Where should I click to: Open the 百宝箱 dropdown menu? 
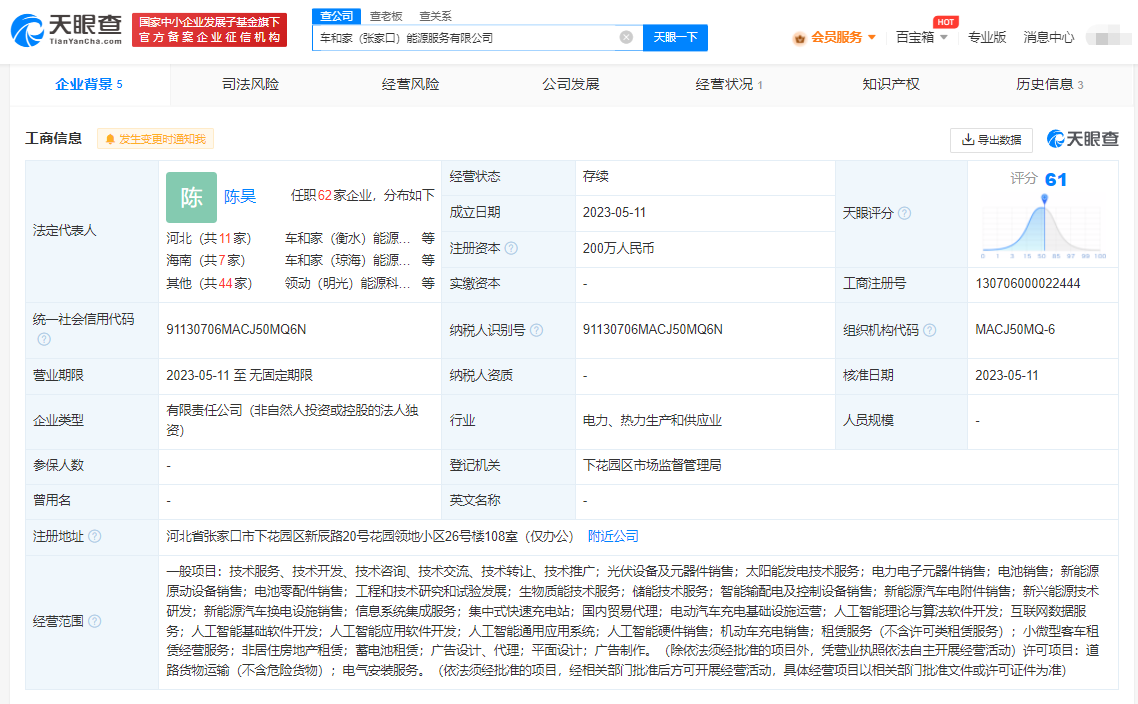[x=922, y=38]
